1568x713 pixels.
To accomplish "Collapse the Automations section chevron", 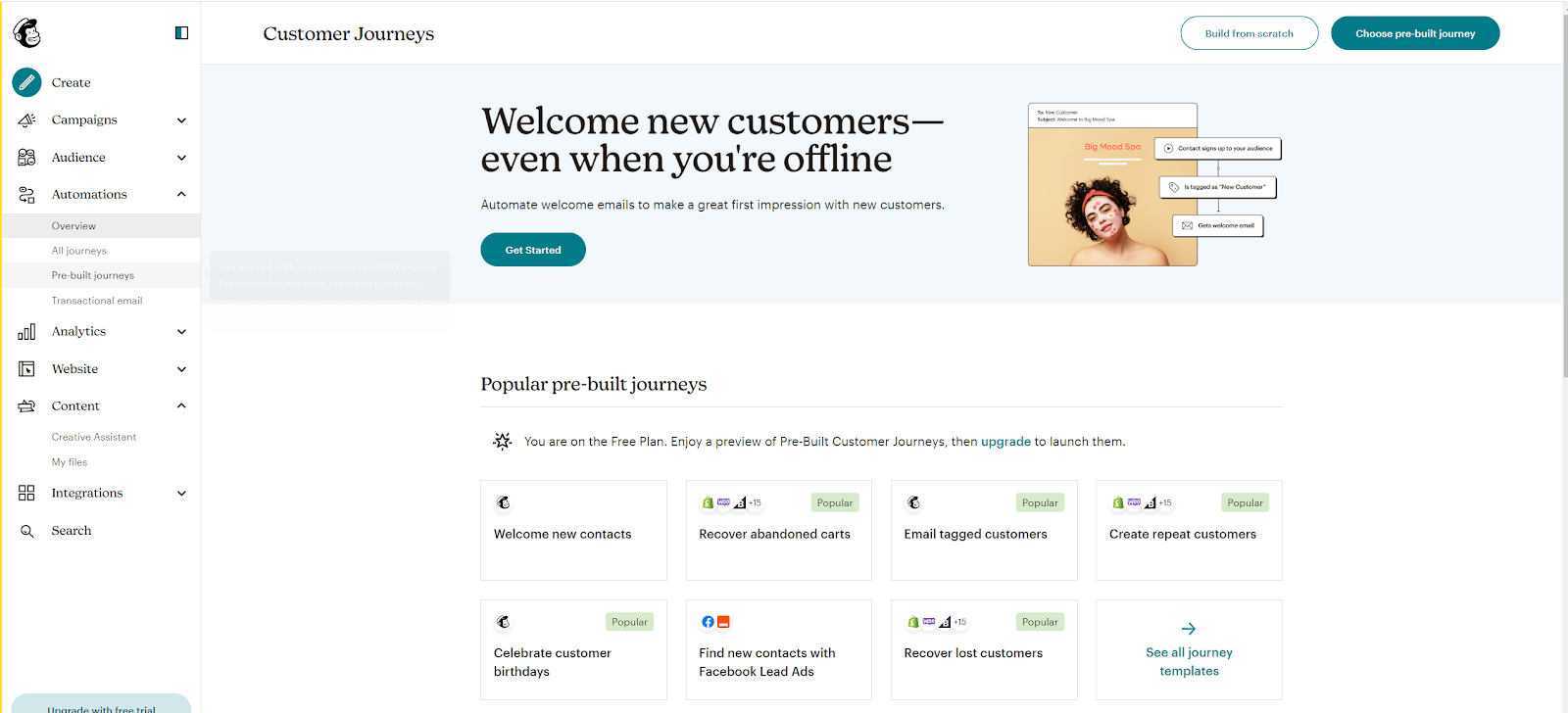I will click(181, 194).
